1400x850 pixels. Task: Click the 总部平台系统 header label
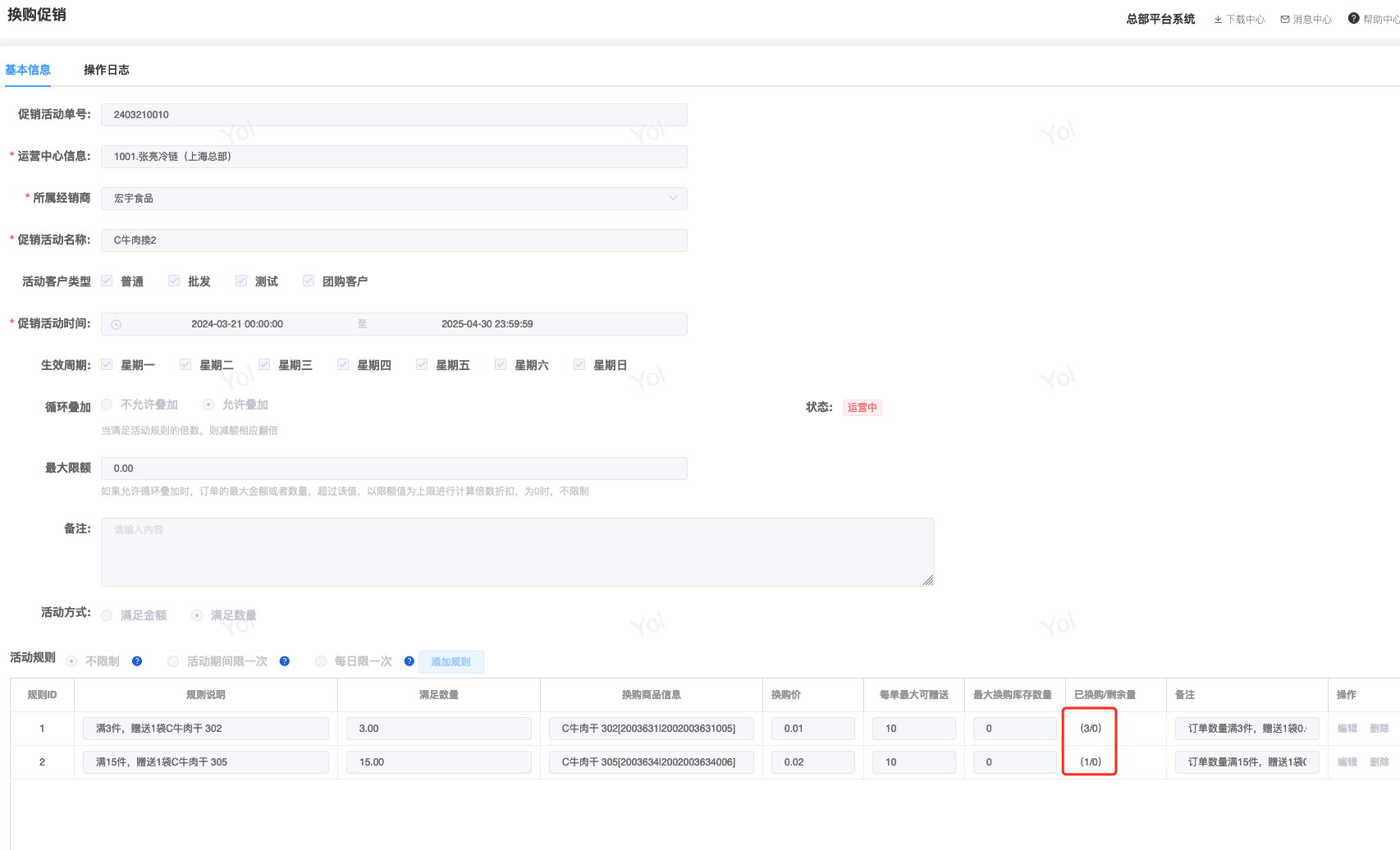1160,19
